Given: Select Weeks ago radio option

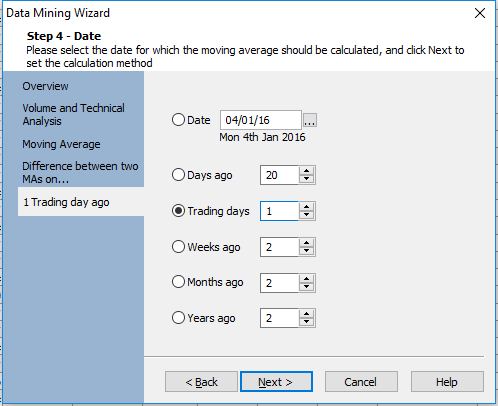Looking at the screenshot, I should pos(178,247).
